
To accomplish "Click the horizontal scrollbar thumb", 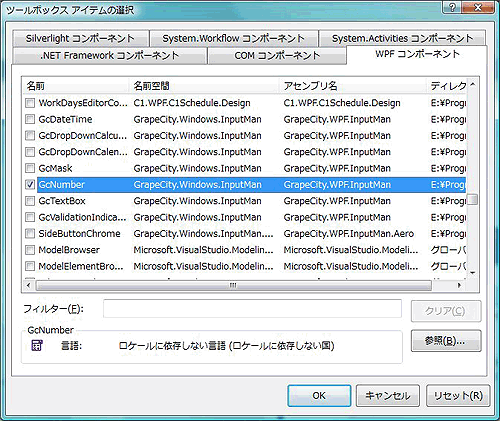I will point(233,285).
